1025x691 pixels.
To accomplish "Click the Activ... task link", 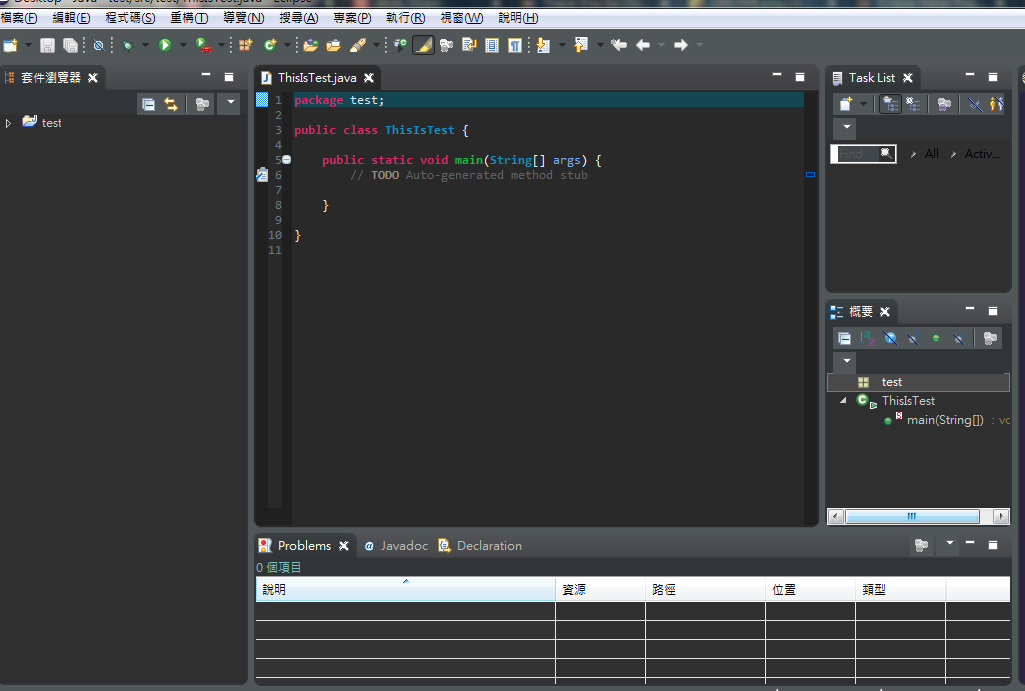I will coord(983,154).
